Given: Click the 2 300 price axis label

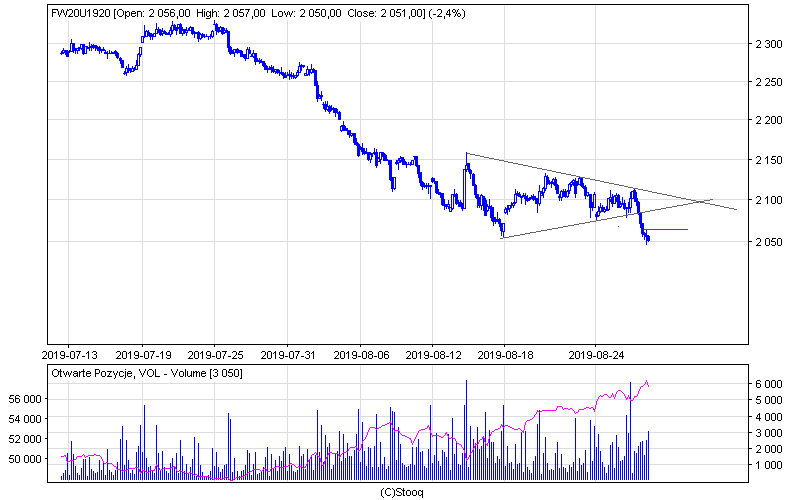Looking at the screenshot, I should pos(770,45).
